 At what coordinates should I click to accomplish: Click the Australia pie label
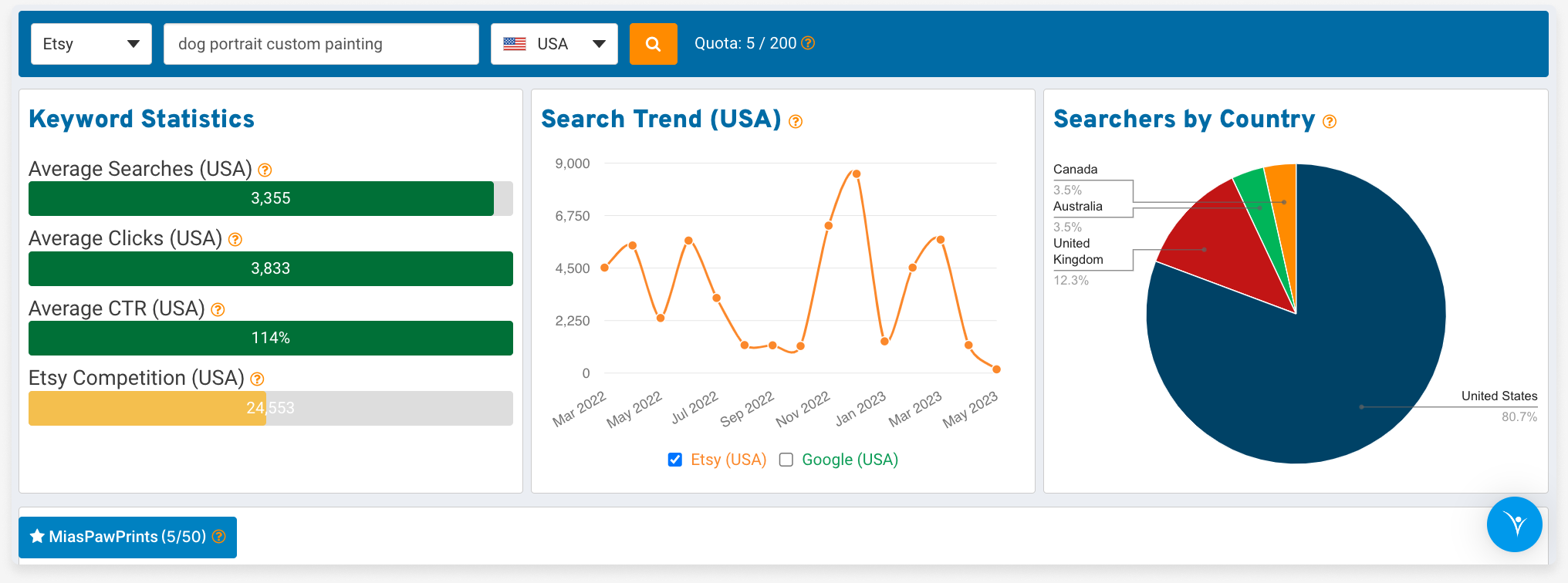(x=1078, y=206)
